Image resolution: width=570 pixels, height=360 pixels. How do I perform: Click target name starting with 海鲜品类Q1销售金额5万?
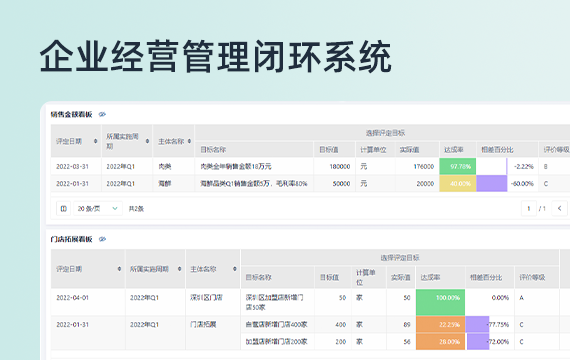tap(254, 184)
